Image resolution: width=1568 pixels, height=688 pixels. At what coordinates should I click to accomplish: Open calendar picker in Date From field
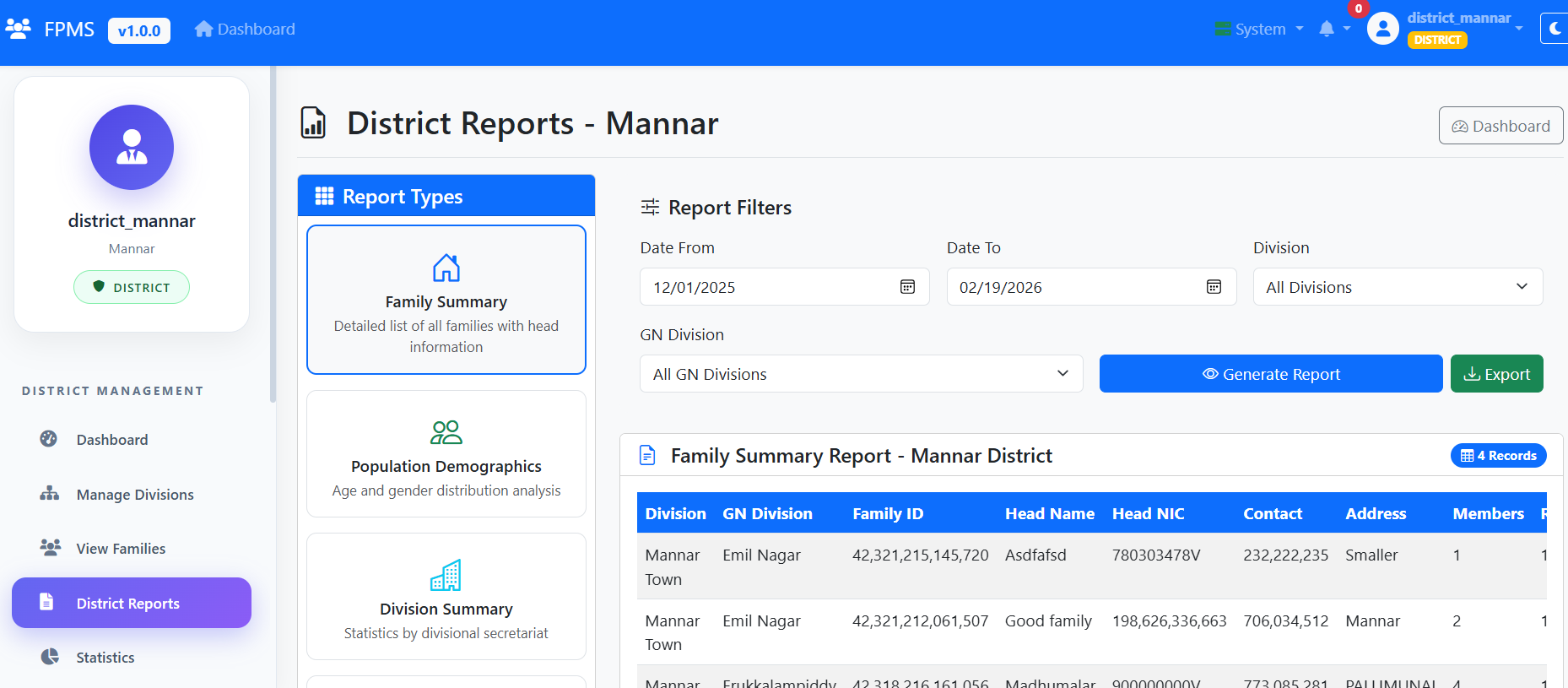coord(907,287)
